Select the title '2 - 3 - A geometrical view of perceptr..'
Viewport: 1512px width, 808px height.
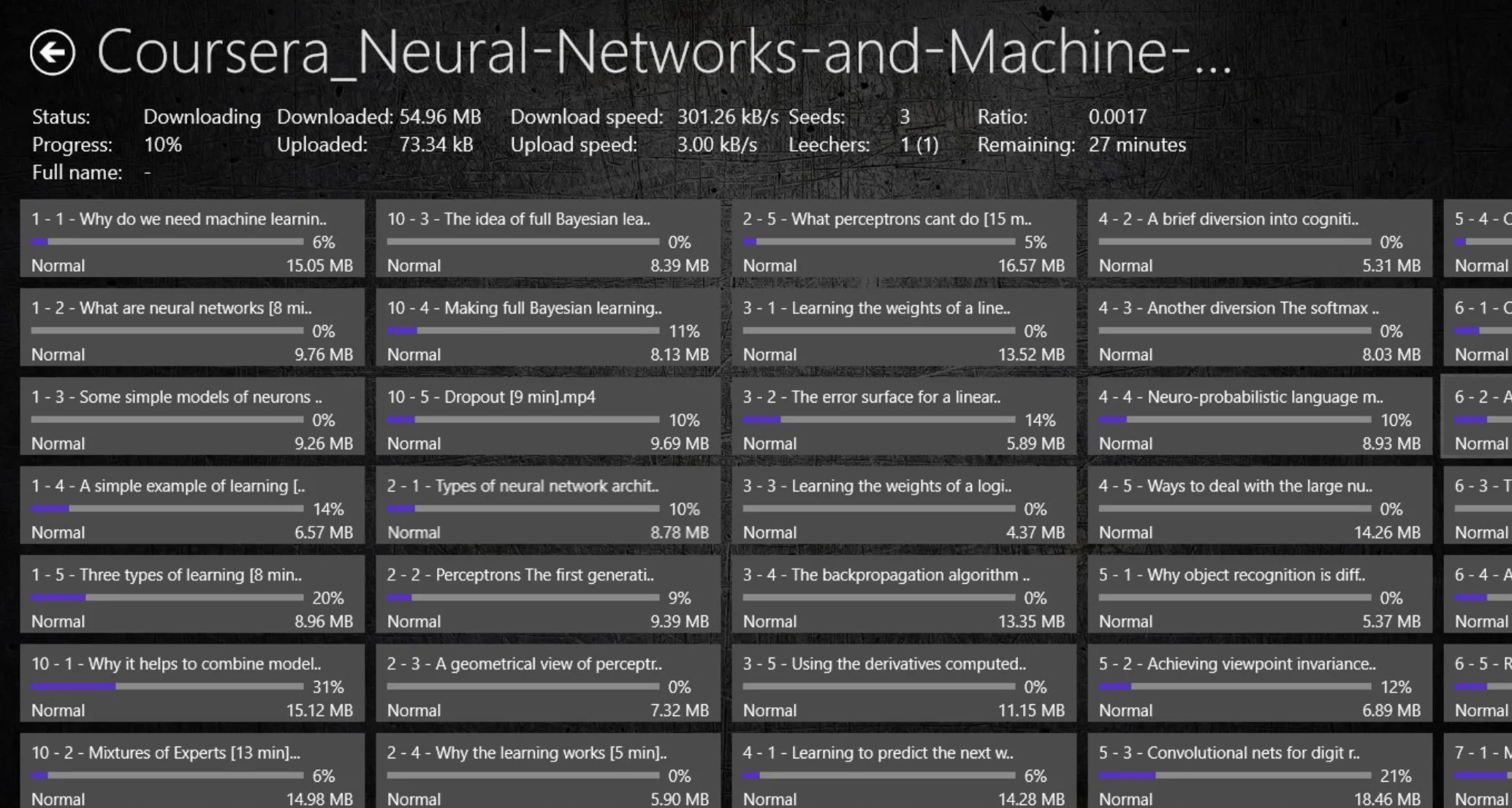(x=525, y=664)
